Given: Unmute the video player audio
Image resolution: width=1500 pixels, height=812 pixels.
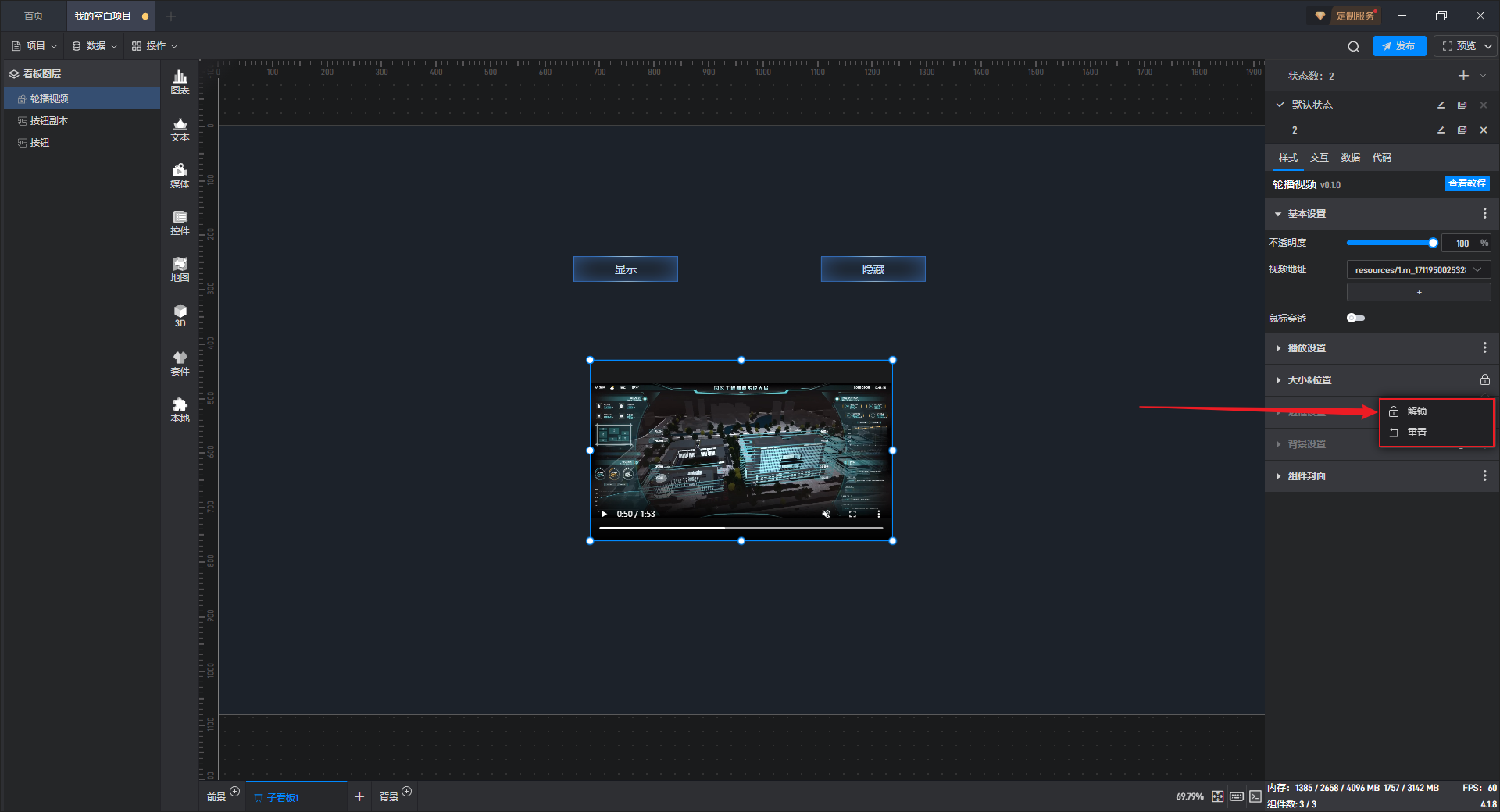Looking at the screenshot, I should (x=826, y=514).
